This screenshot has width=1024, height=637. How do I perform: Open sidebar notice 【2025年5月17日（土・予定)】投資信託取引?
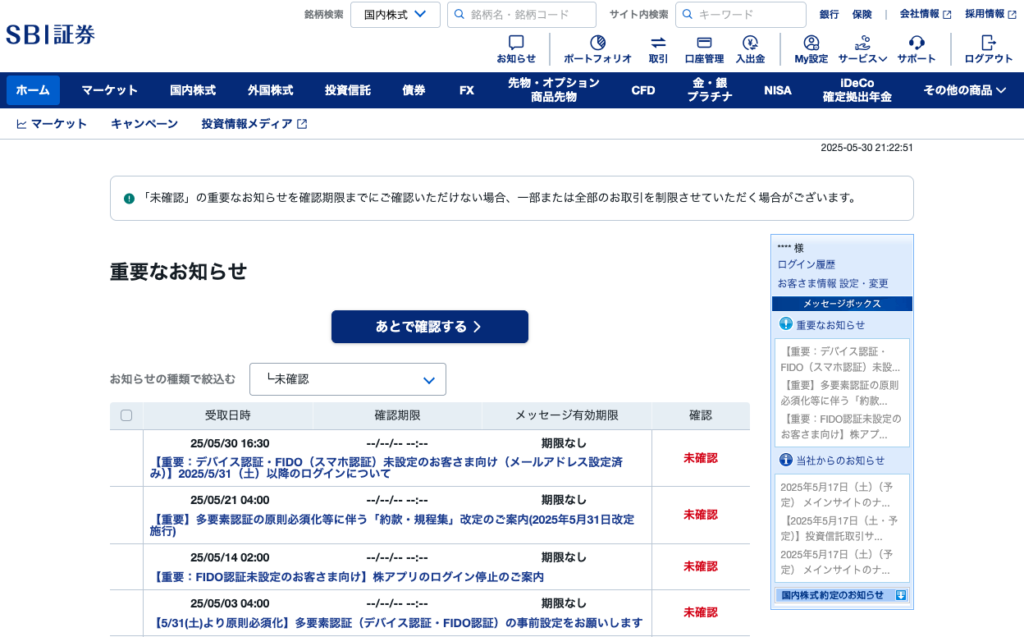point(839,529)
